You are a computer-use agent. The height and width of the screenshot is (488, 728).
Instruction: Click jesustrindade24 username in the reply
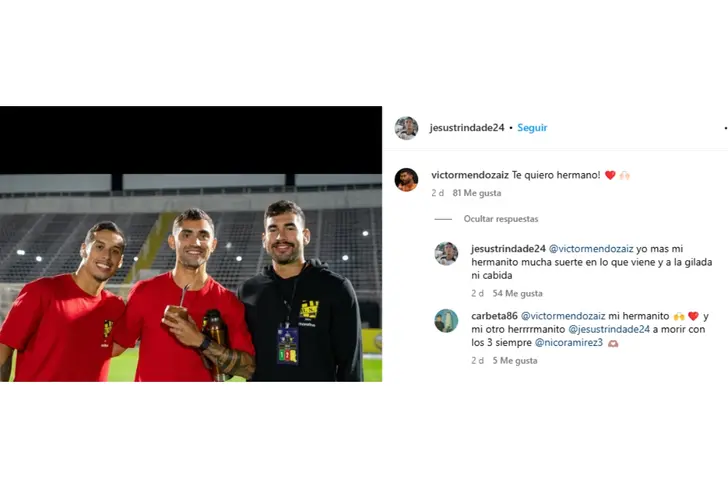click(x=508, y=249)
